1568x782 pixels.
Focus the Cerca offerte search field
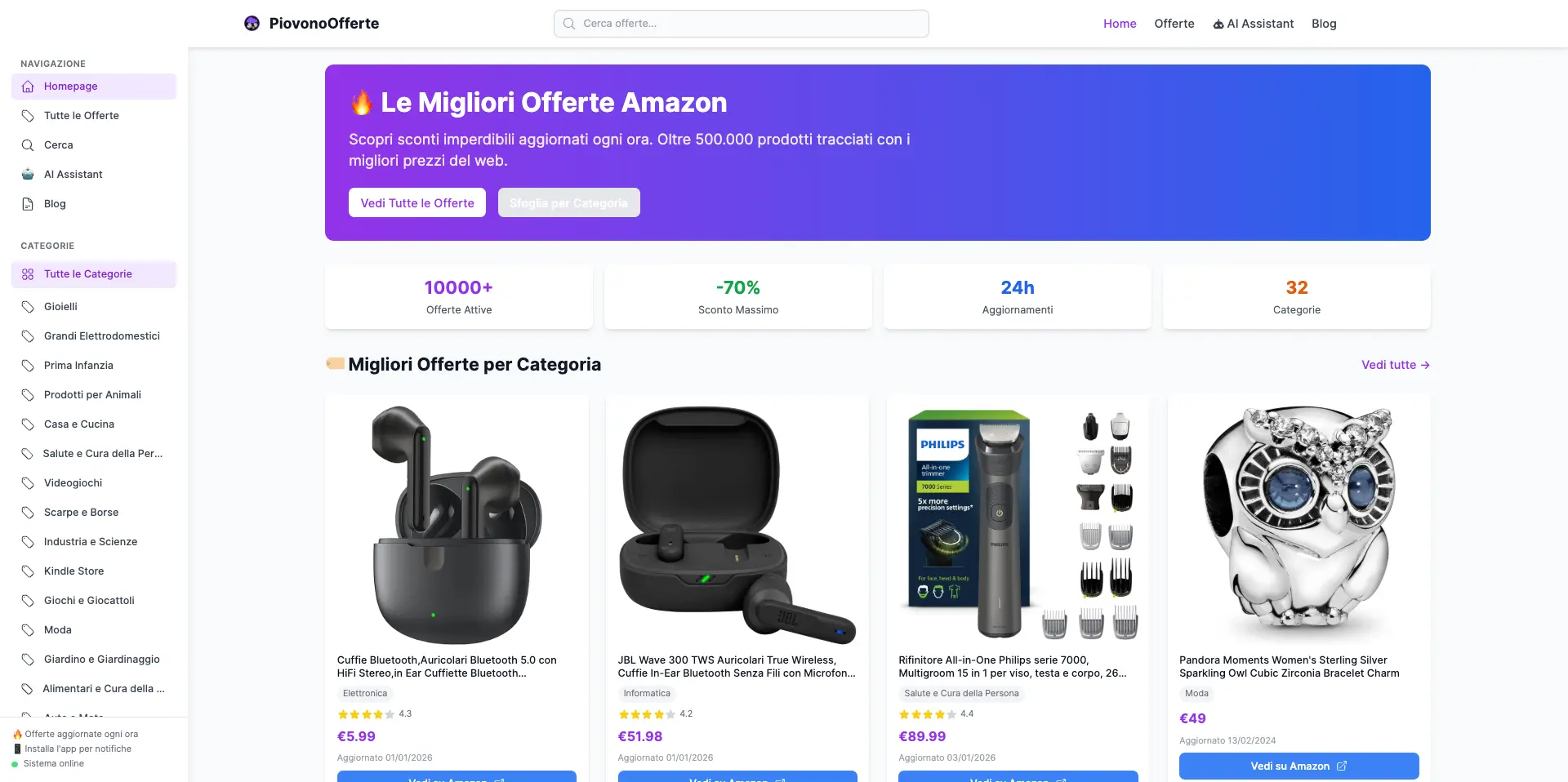pyautogui.click(x=741, y=24)
